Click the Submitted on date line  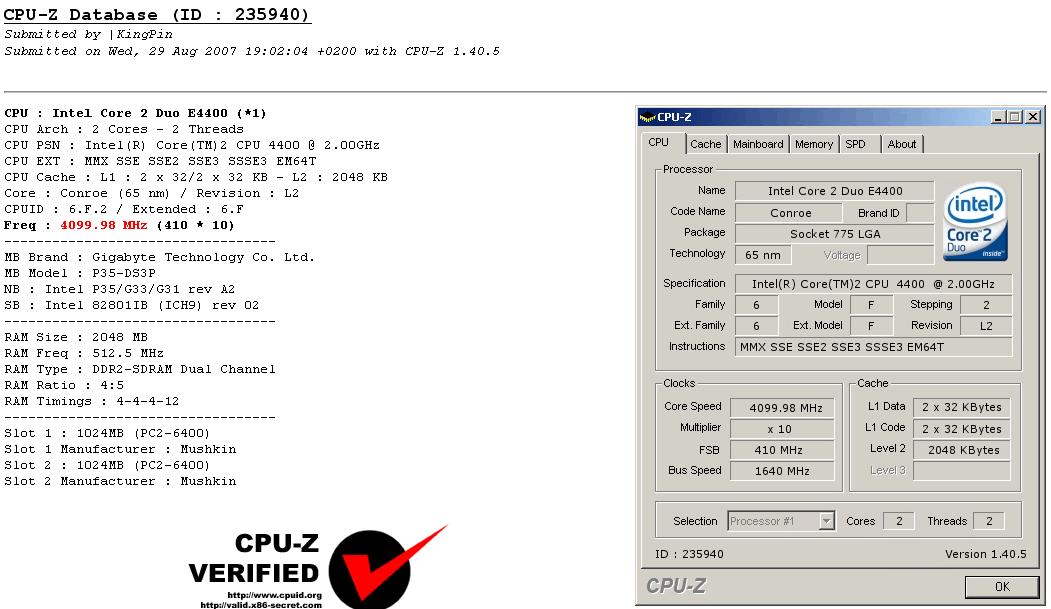(252, 51)
